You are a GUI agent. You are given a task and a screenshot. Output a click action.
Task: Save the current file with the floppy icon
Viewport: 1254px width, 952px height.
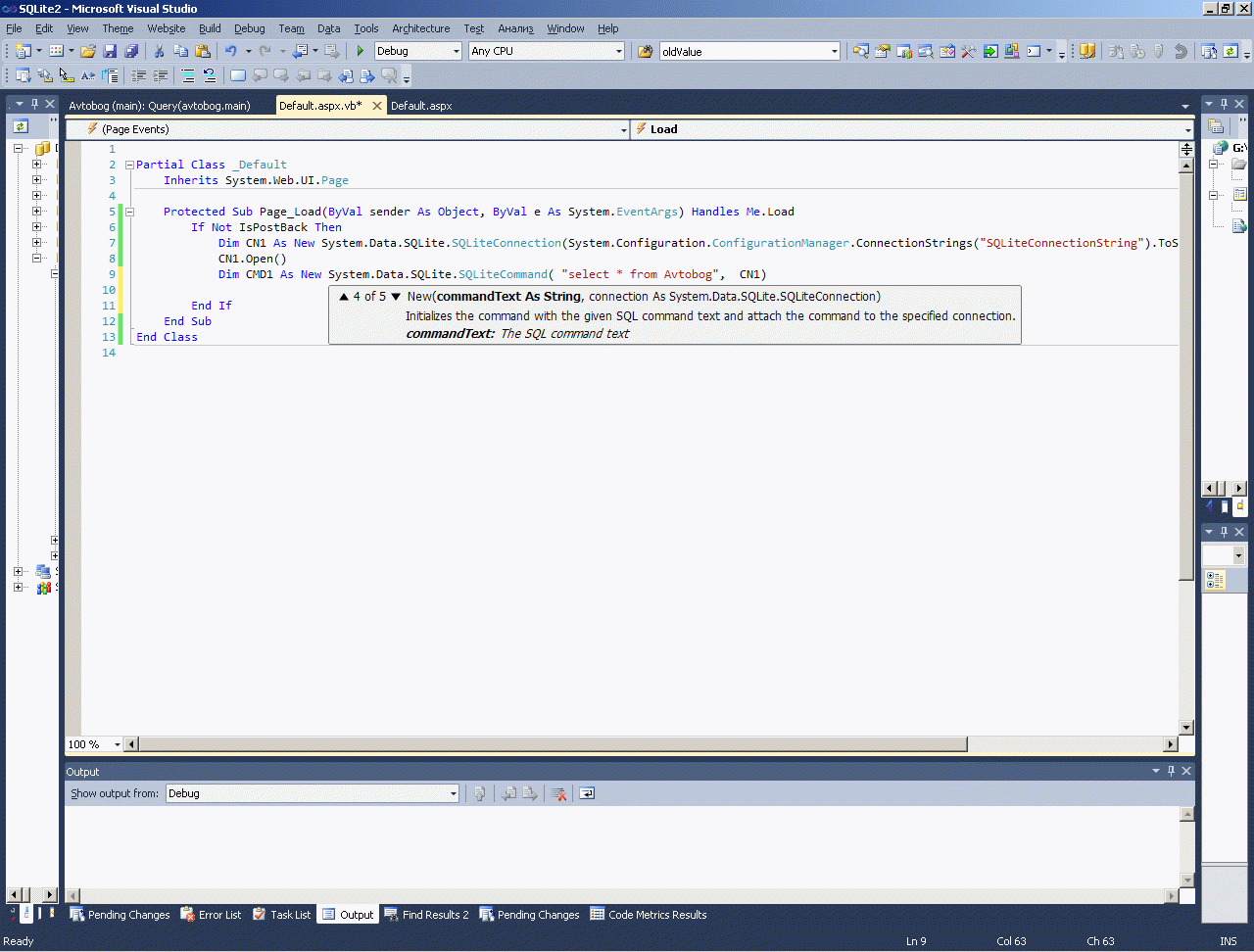pyautogui.click(x=110, y=51)
